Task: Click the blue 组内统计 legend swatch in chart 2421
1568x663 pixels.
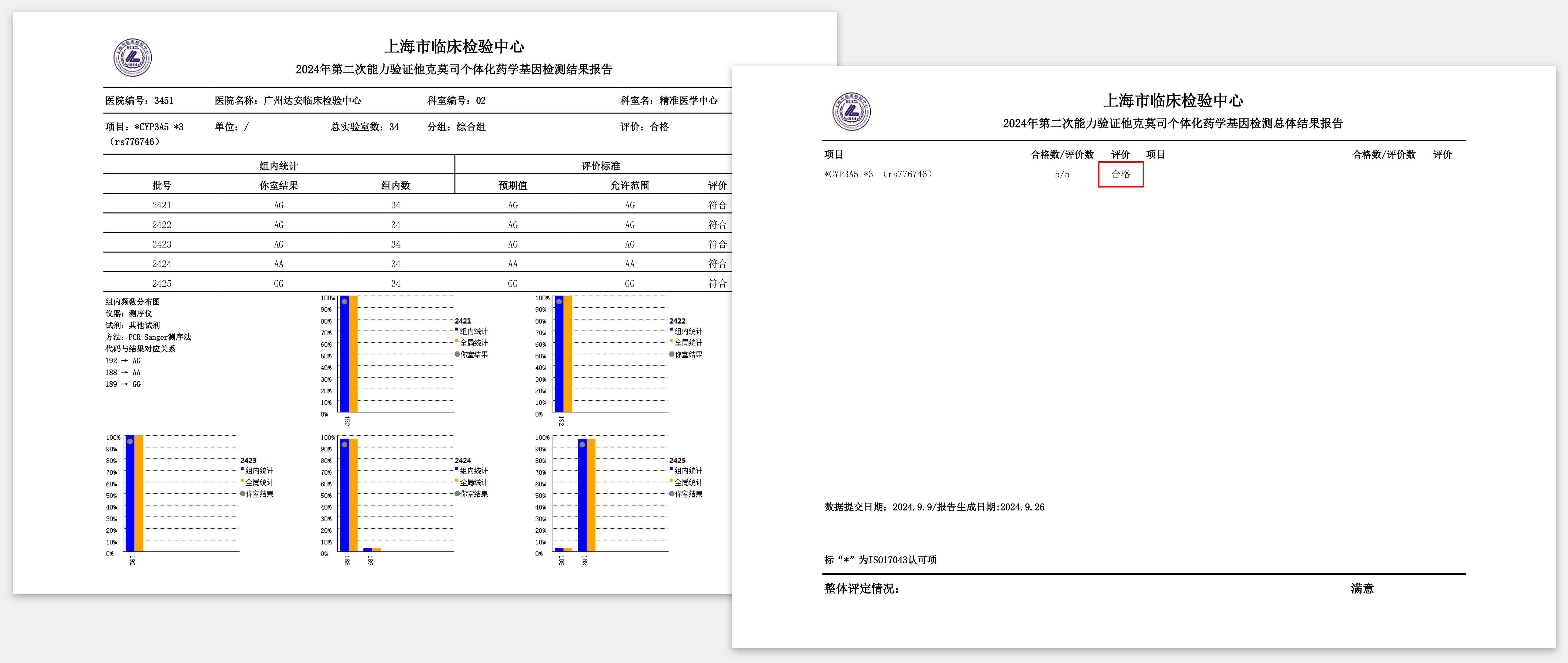Action: (456, 329)
